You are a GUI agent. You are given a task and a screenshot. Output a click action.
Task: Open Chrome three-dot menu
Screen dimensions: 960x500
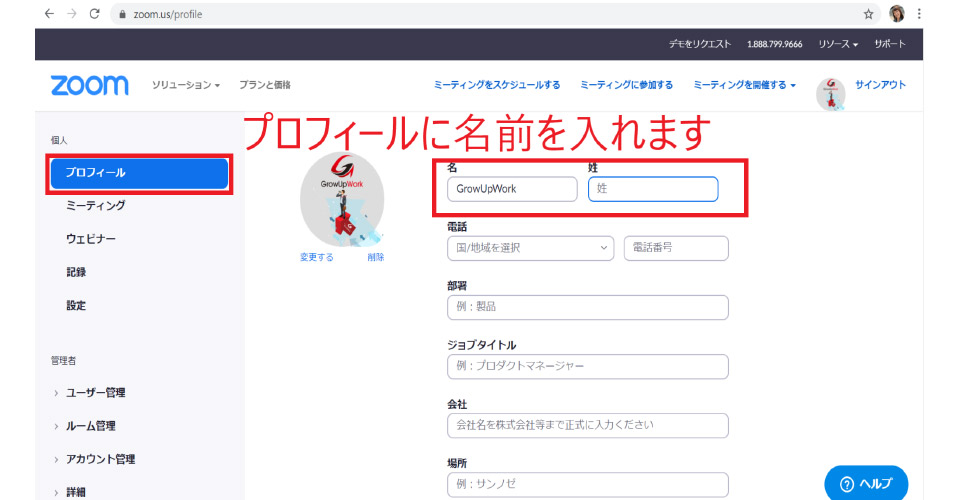tap(919, 13)
